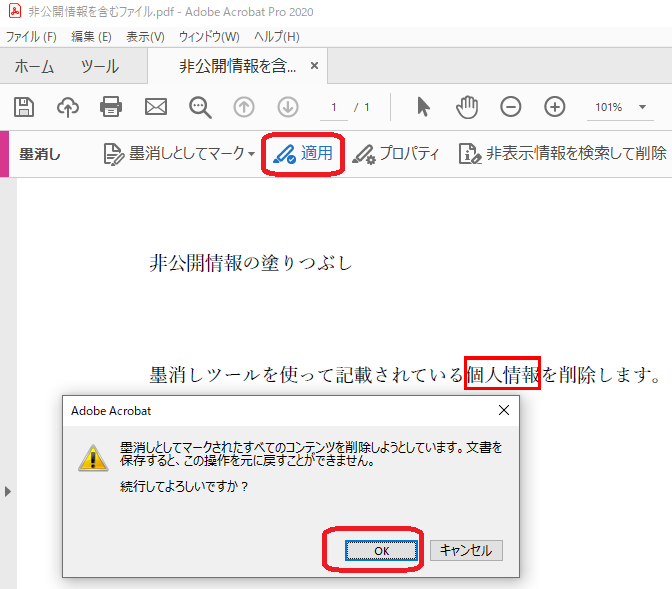Expand the left navigation pane arrow
The image size is (672, 589).
(8, 491)
